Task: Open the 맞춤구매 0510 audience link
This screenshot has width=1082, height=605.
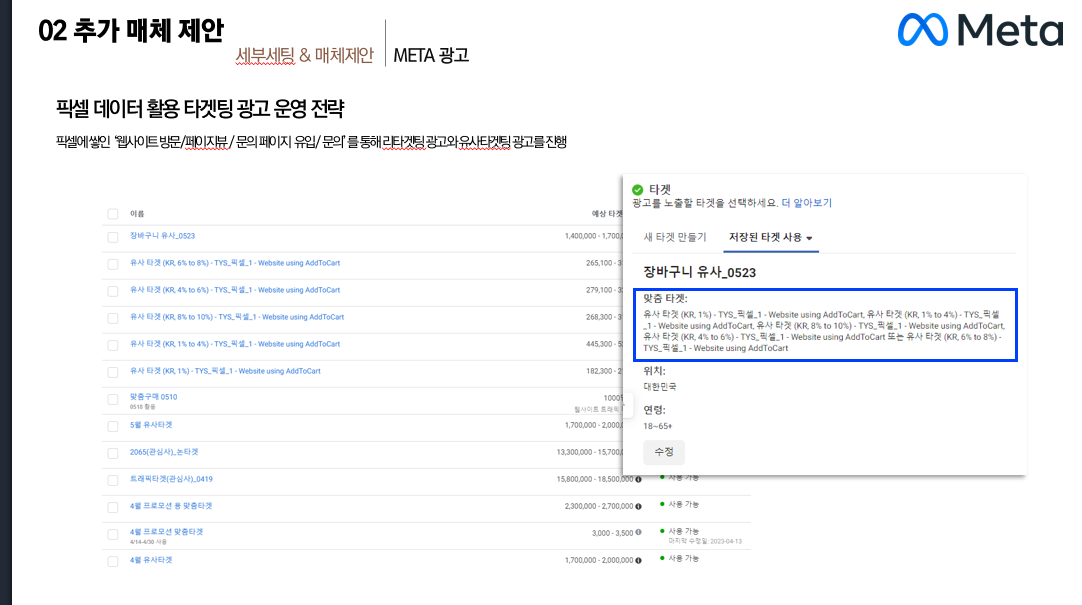Action: 153,397
